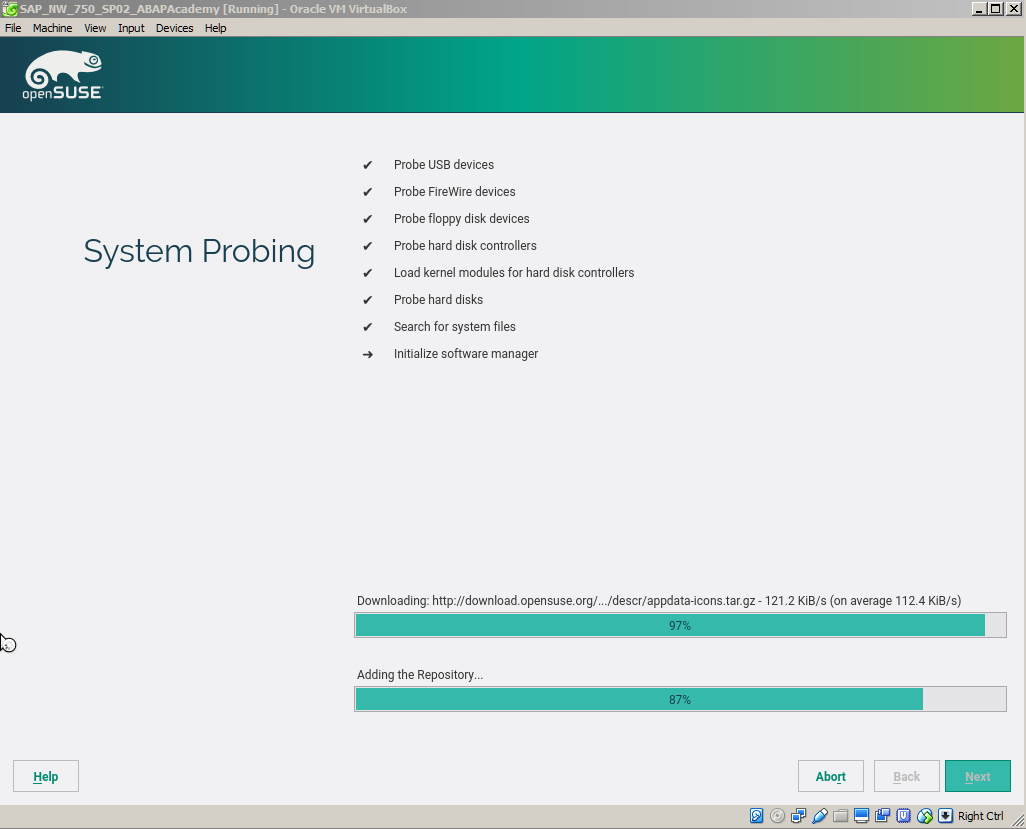
Task: Click 'Load kernel modules for hard disk controllers'
Action: point(514,273)
